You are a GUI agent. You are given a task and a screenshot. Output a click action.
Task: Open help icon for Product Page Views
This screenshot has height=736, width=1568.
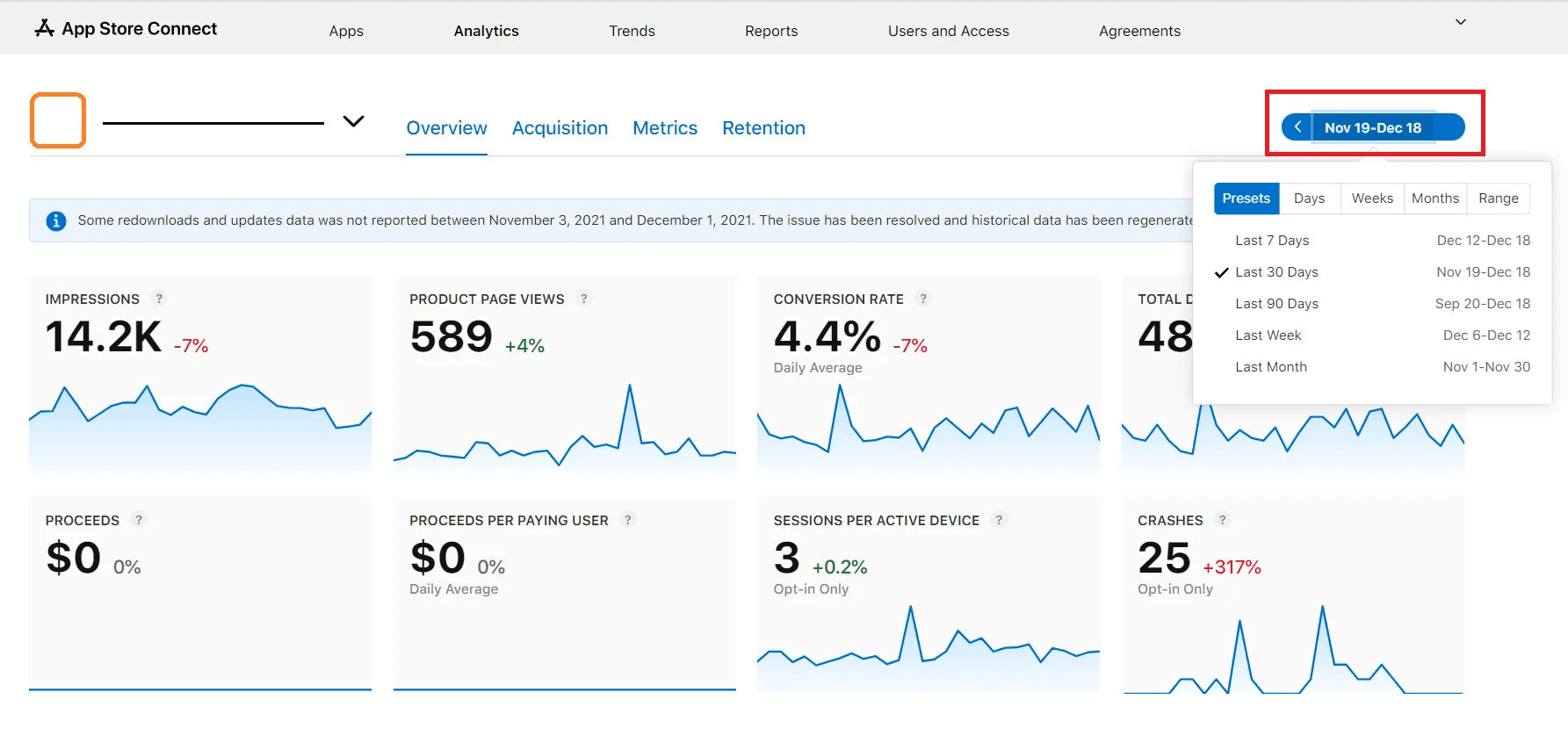point(584,299)
